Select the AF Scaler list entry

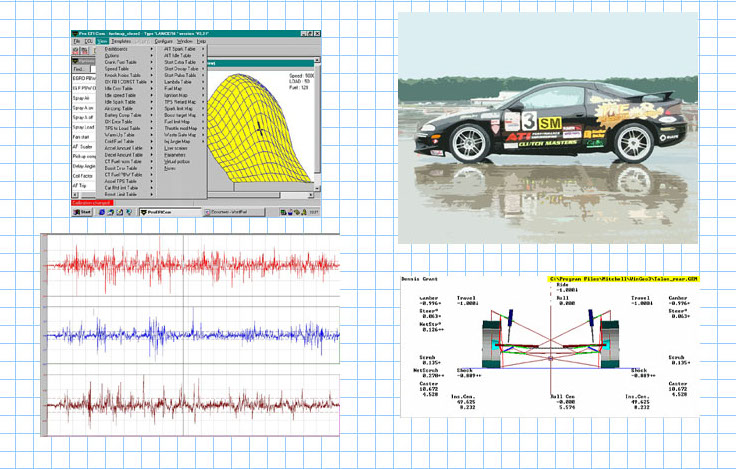point(84,147)
